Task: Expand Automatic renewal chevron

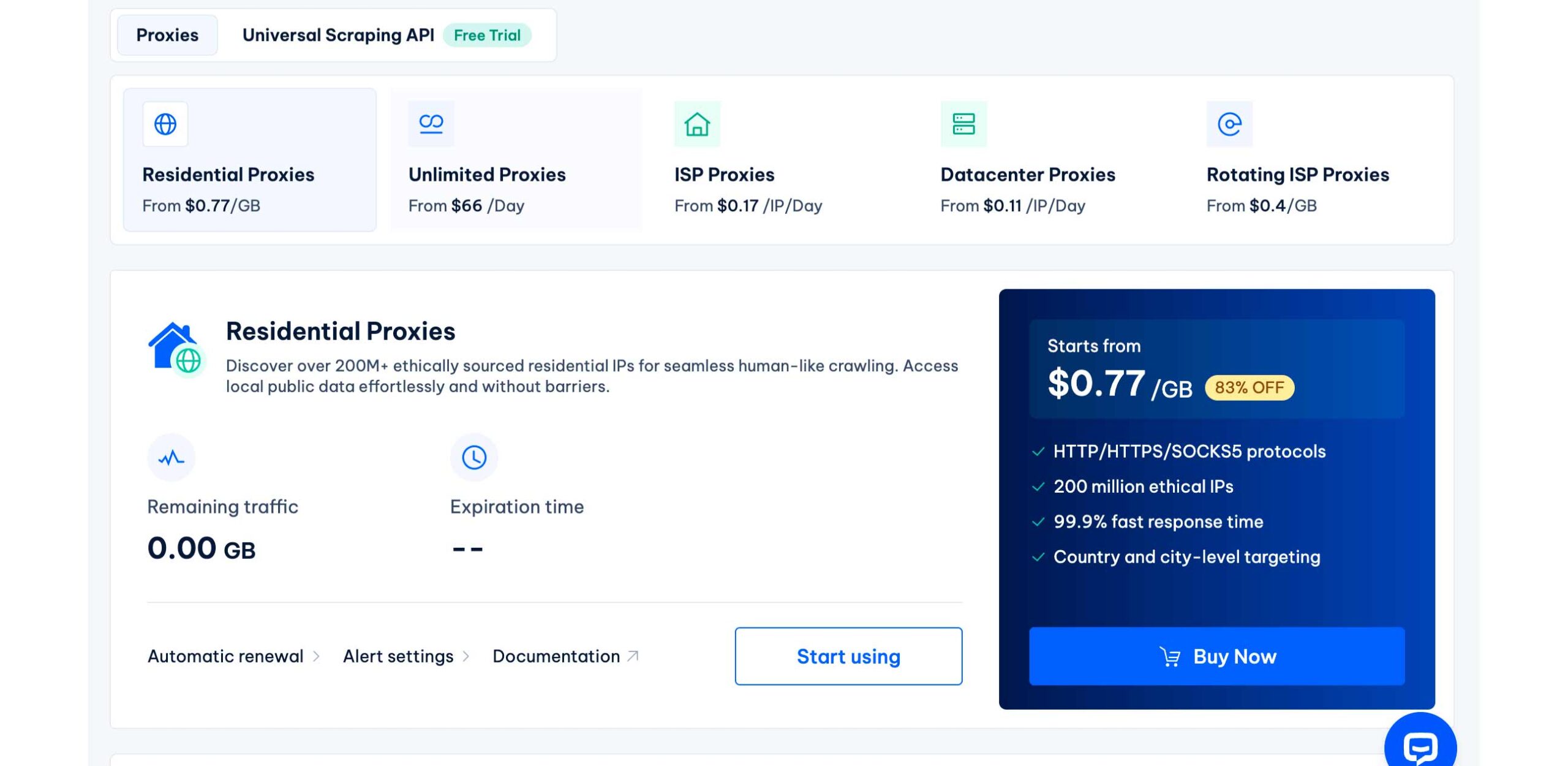Action: 317,656
